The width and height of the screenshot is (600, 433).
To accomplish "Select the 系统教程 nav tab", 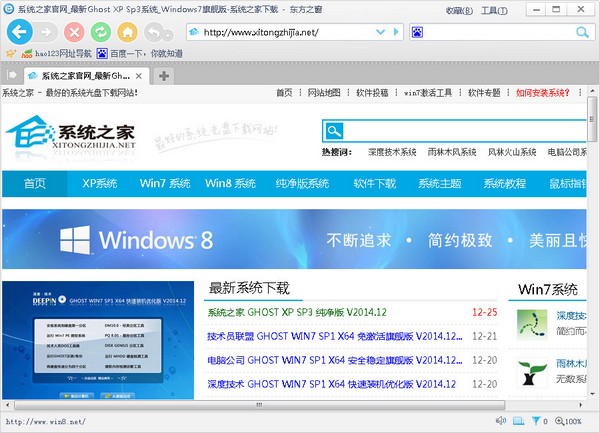I will tap(505, 184).
